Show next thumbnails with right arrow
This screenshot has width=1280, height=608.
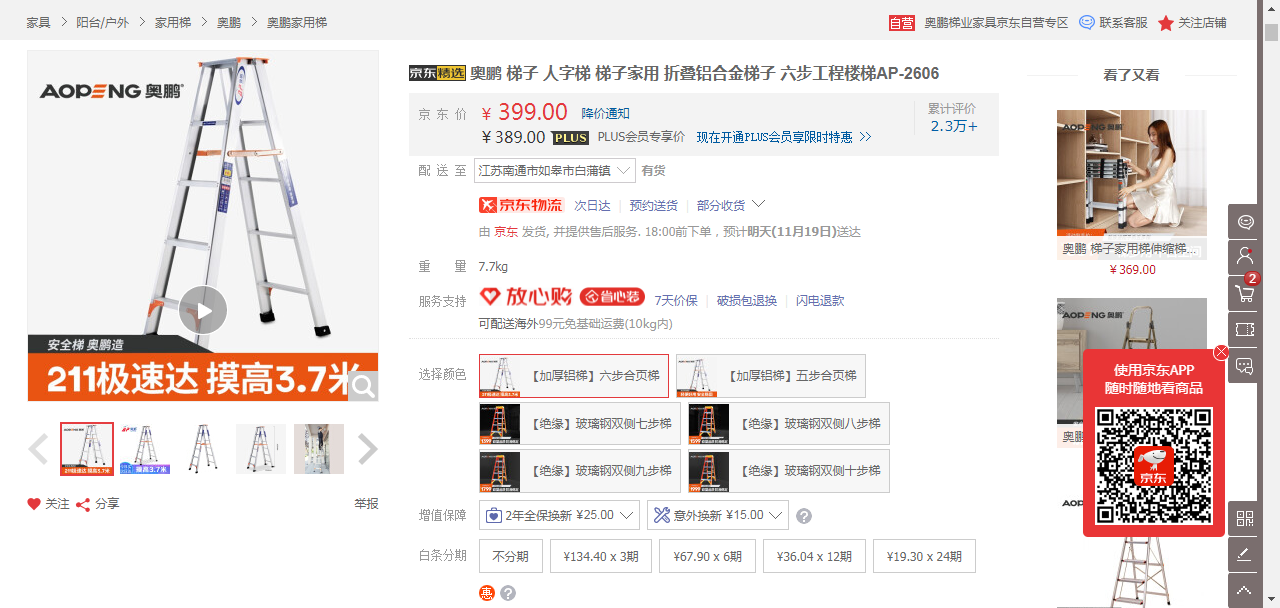pyautogui.click(x=367, y=449)
